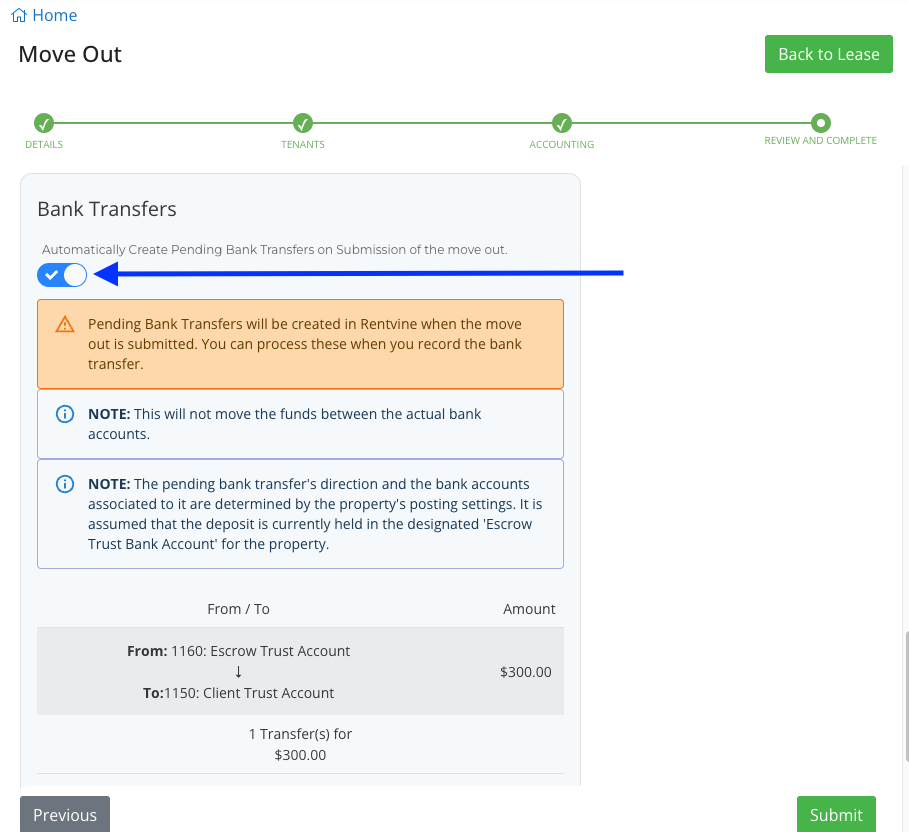Submit the move out
The image size is (909, 832).
tap(836, 815)
